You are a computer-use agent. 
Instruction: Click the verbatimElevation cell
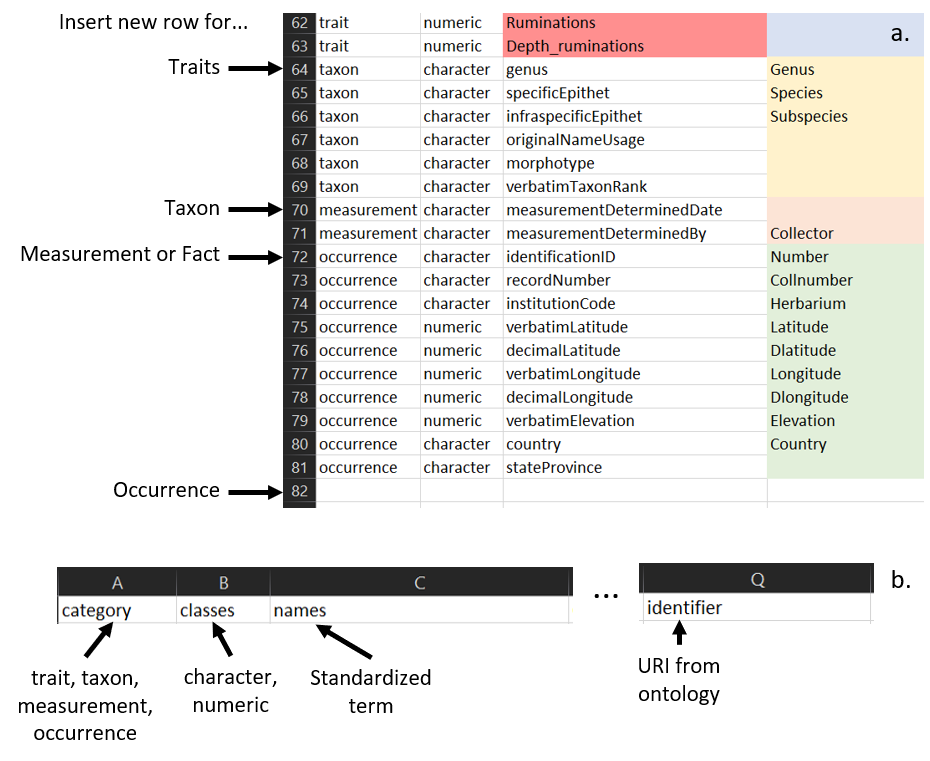(x=634, y=421)
